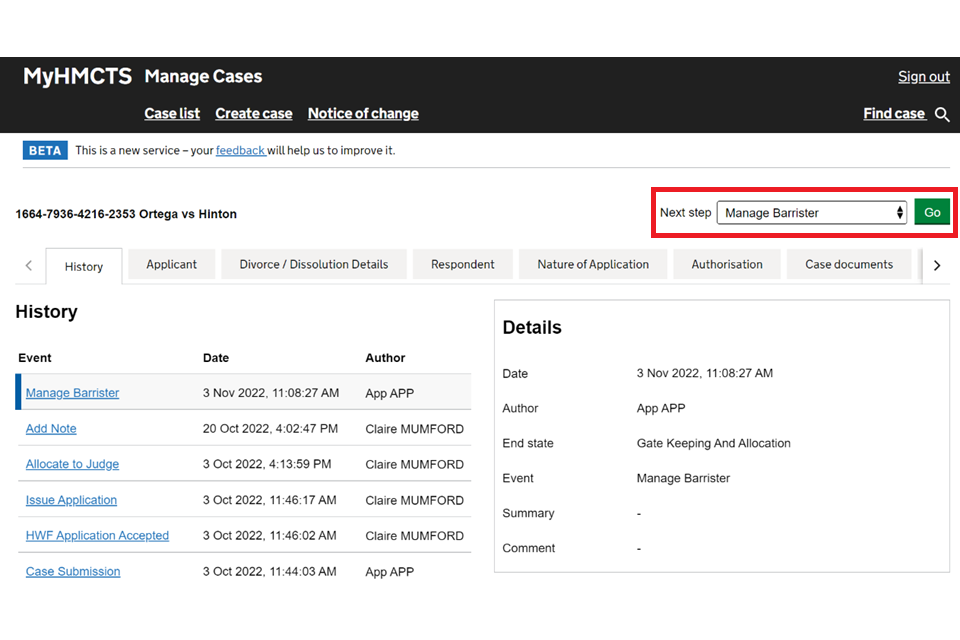The width and height of the screenshot is (960, 640).
Task: Open the Applicant tab
Action: (x=171, y=264)
